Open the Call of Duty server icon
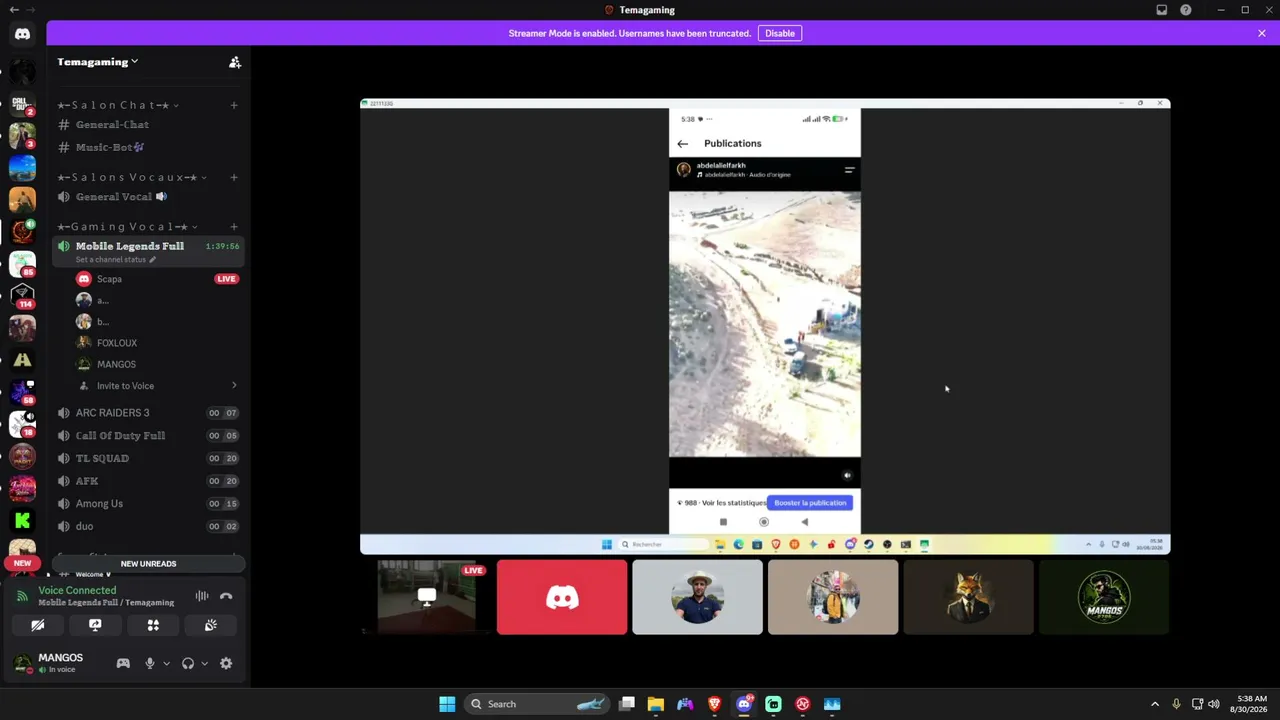The width and height of the screenshot is (1280, 720). click(x=22, y=104)
